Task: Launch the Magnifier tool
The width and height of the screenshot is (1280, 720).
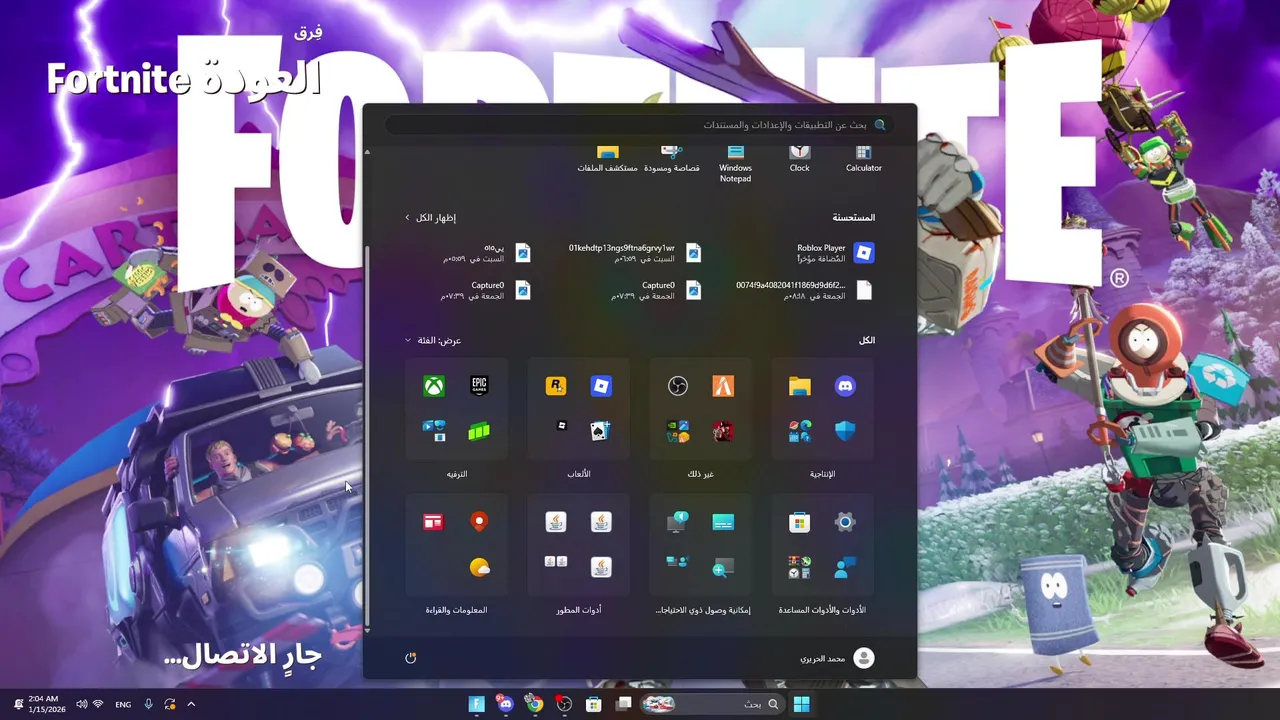Action: point(723,567)
